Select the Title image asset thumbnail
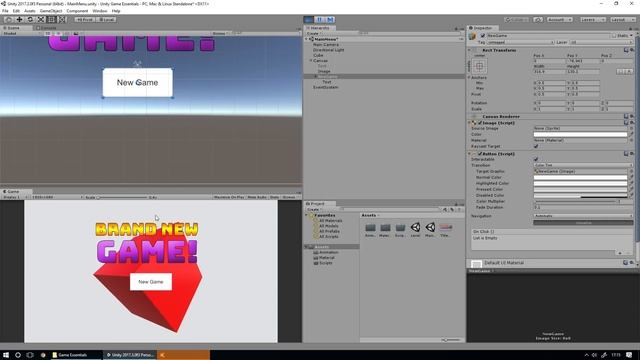 [445, 227]
